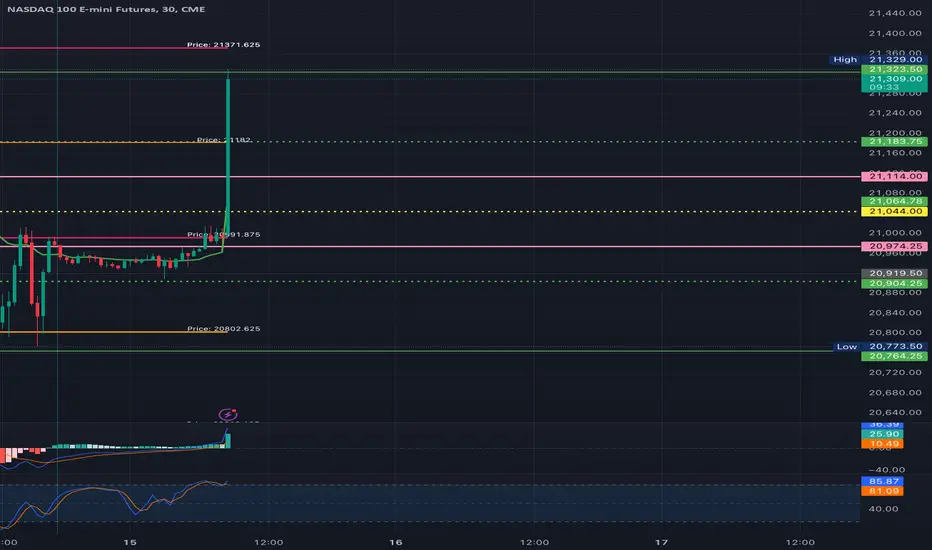This screenshot has width=932, height=550.
Task: Click the date label 17 on time axis
Action: [661, 542]
